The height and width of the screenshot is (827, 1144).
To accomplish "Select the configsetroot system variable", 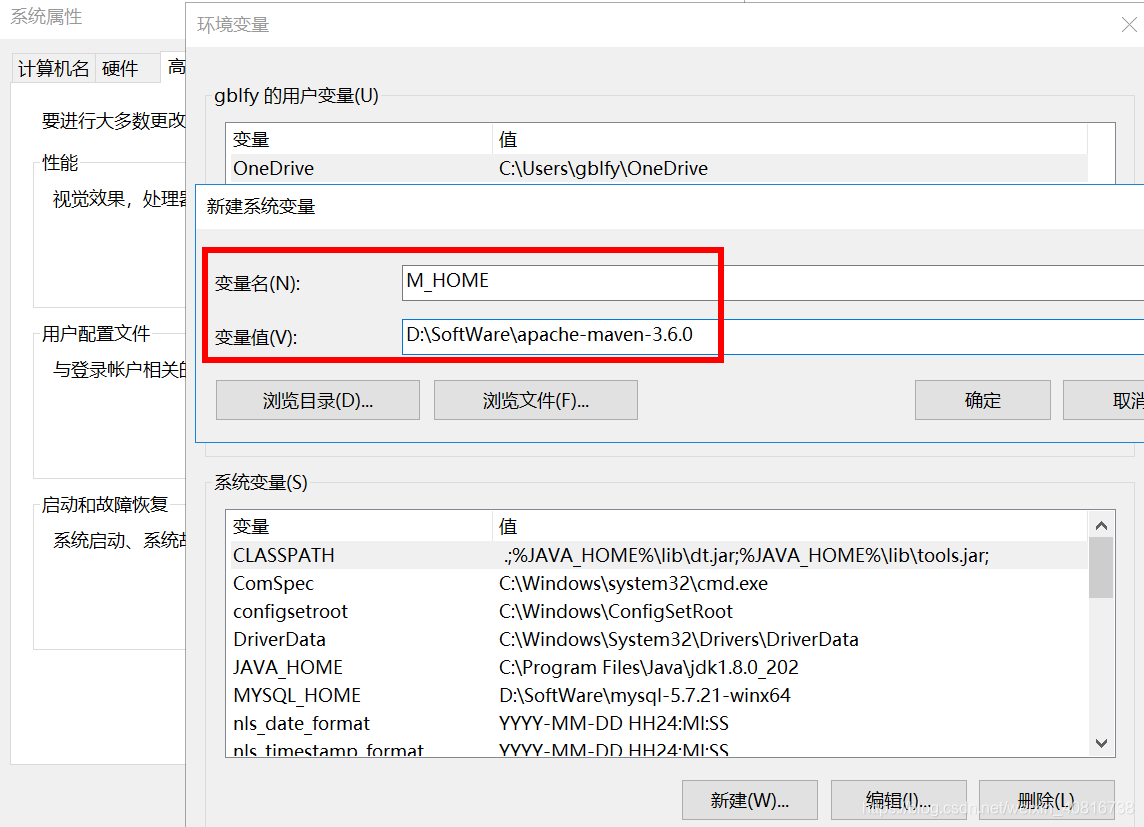I will coord(660,611).
